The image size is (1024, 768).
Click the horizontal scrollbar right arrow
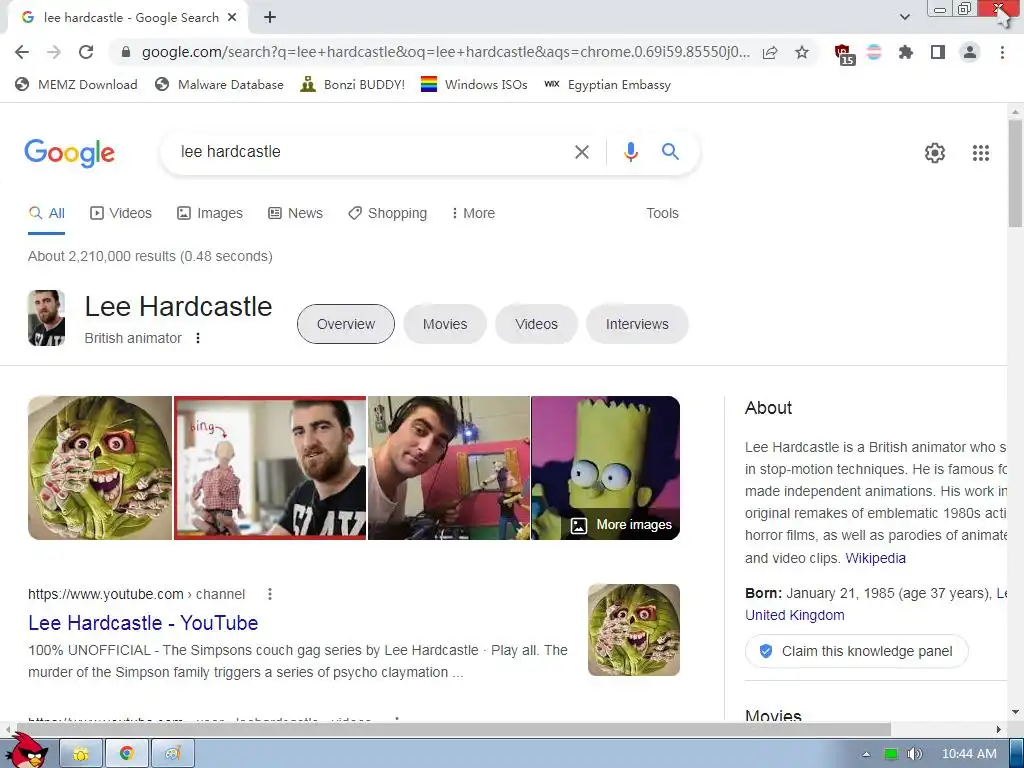999,729
